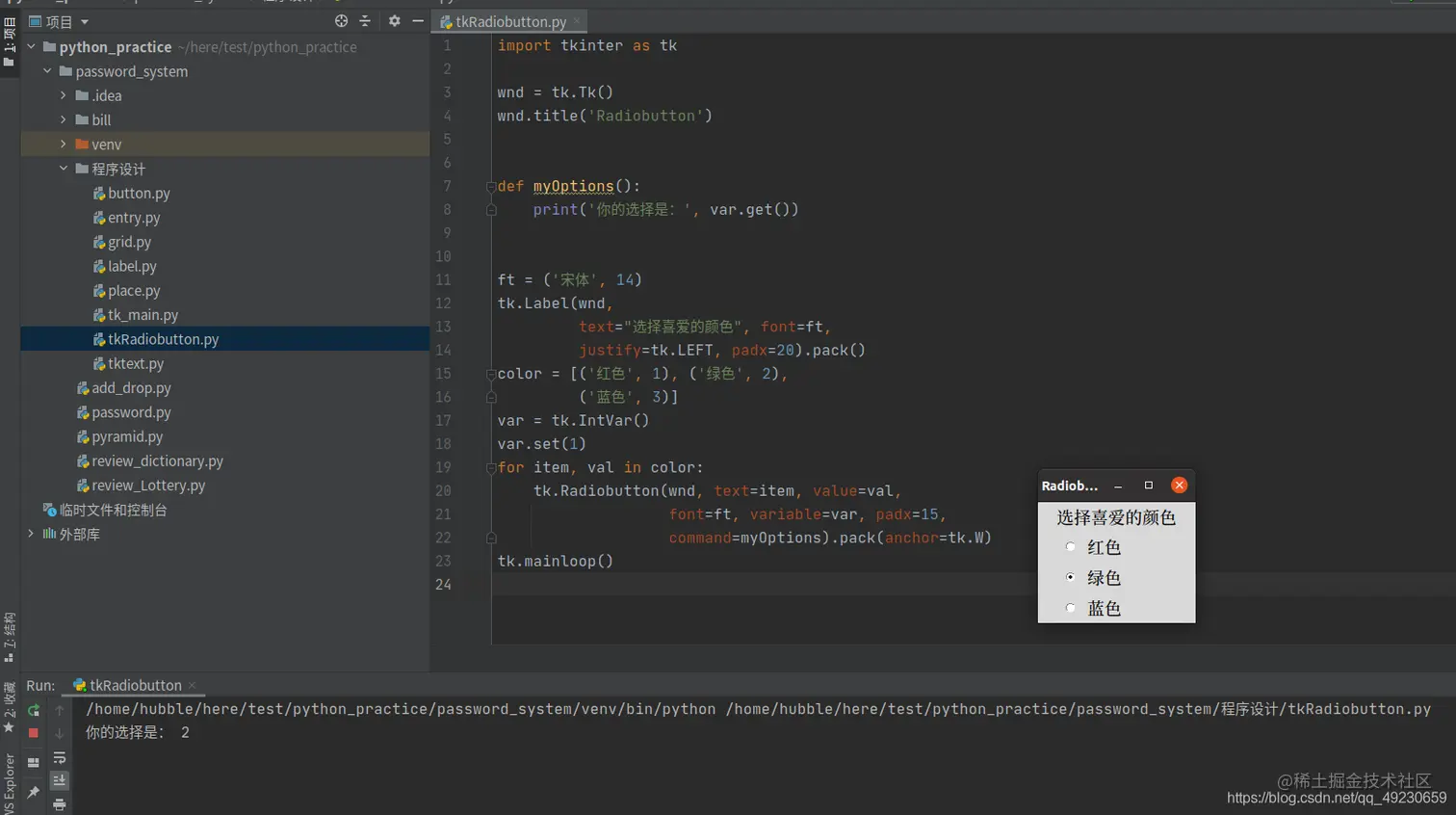
Task: Collapse the python_practice root folder
Action: [32, 46]
